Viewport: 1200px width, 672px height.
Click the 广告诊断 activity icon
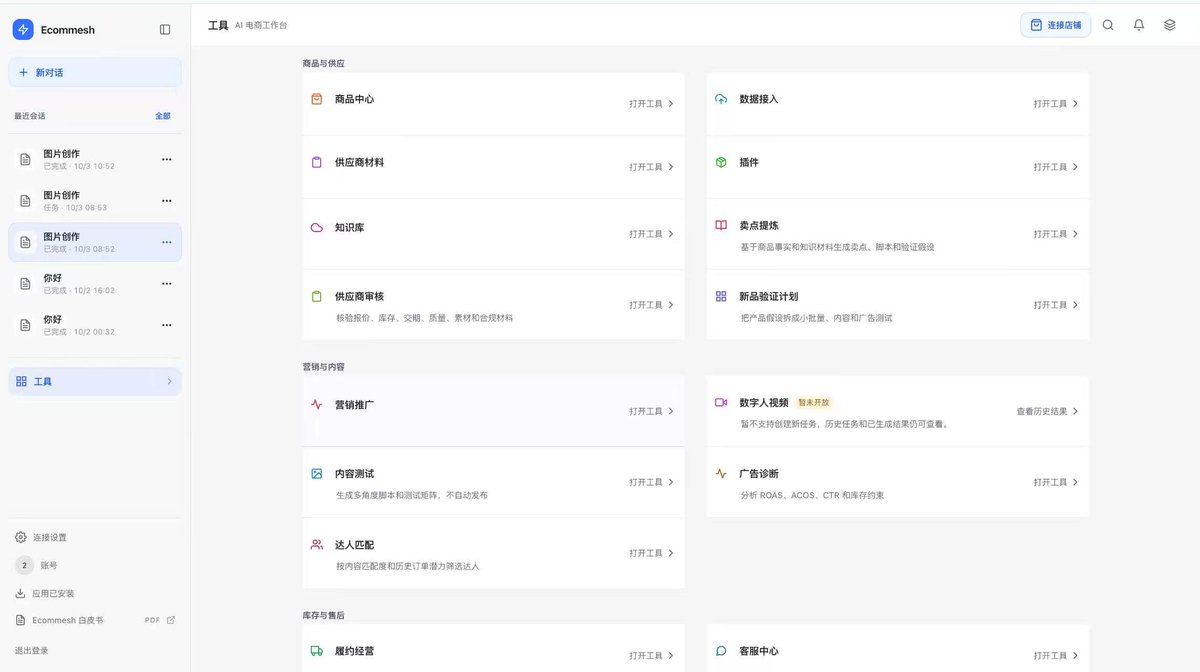click(721, 473)
